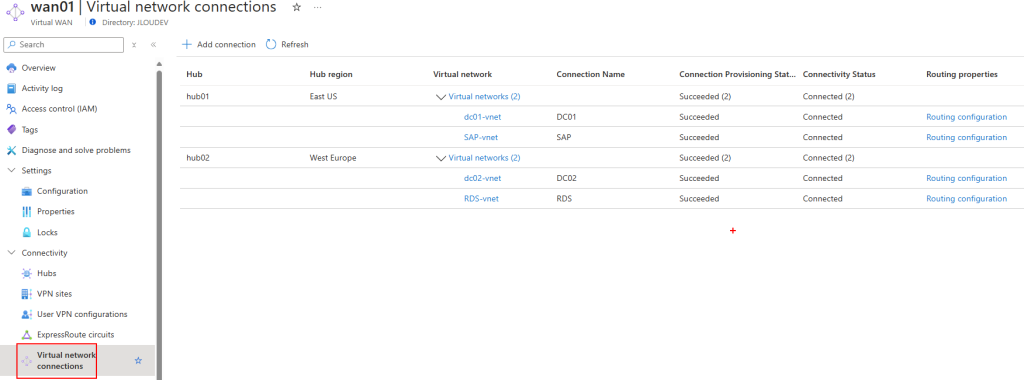This screenshot has height=380, width=1024.
Task: Open Routing configuration for RDS row
Action: pyautogui.click(x=967, y=198)
